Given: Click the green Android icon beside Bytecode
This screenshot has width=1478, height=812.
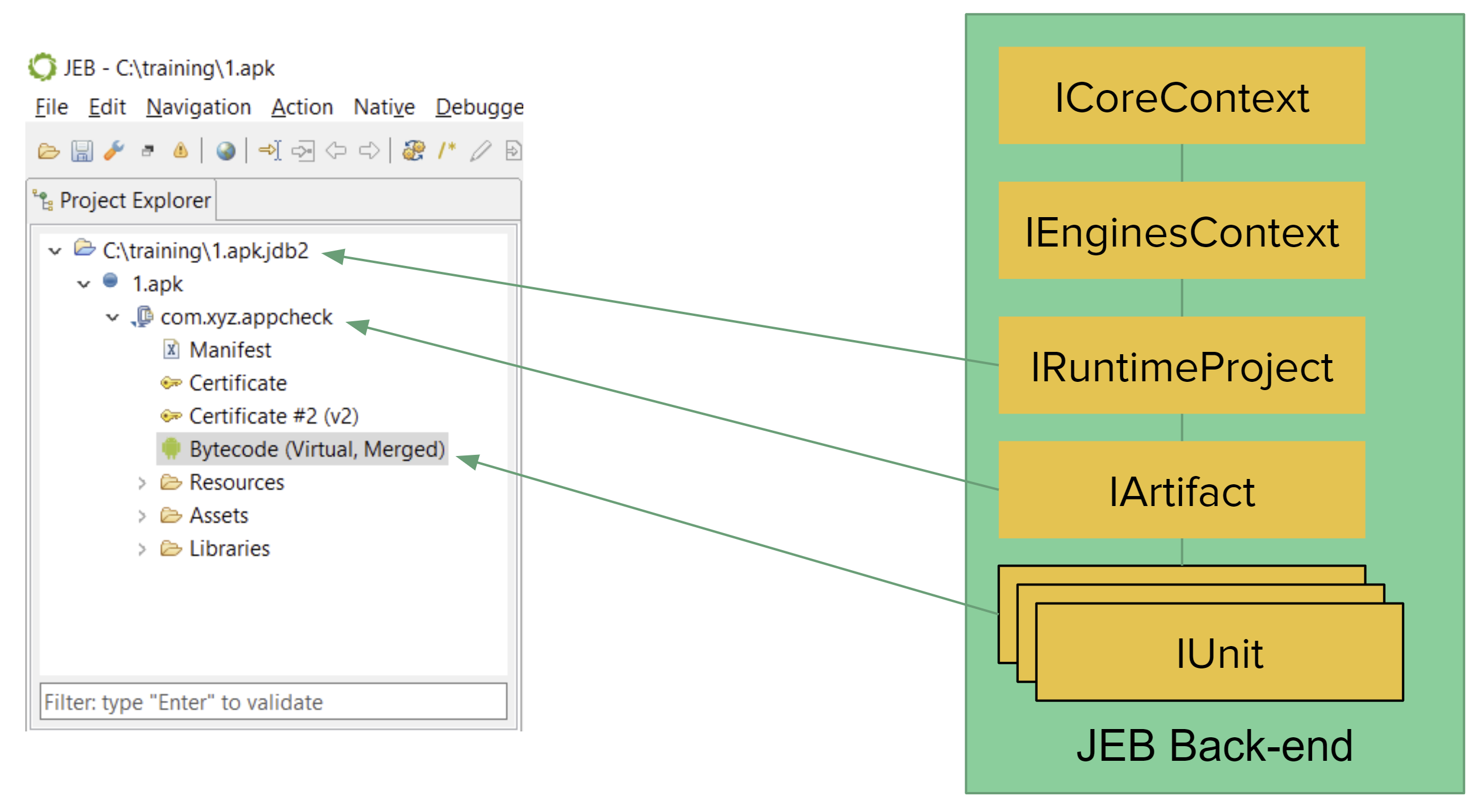Looking at the screenshot, I should [x=171, y=449].
